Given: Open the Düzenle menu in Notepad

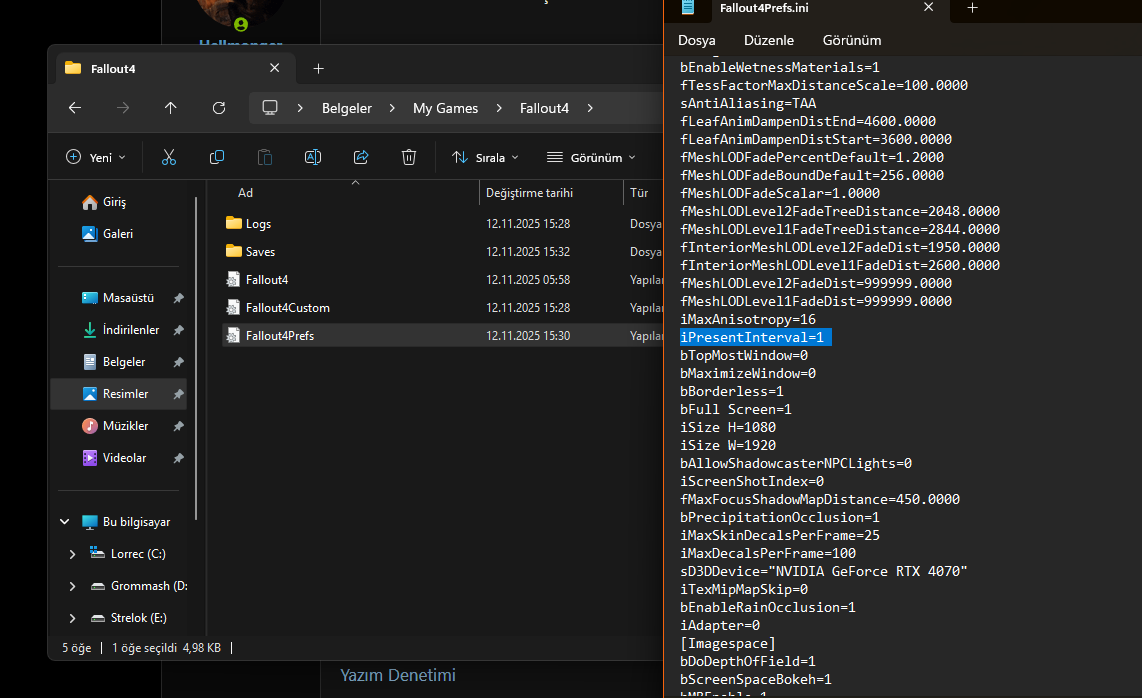Looking at the screenshot, I should 768,41.
